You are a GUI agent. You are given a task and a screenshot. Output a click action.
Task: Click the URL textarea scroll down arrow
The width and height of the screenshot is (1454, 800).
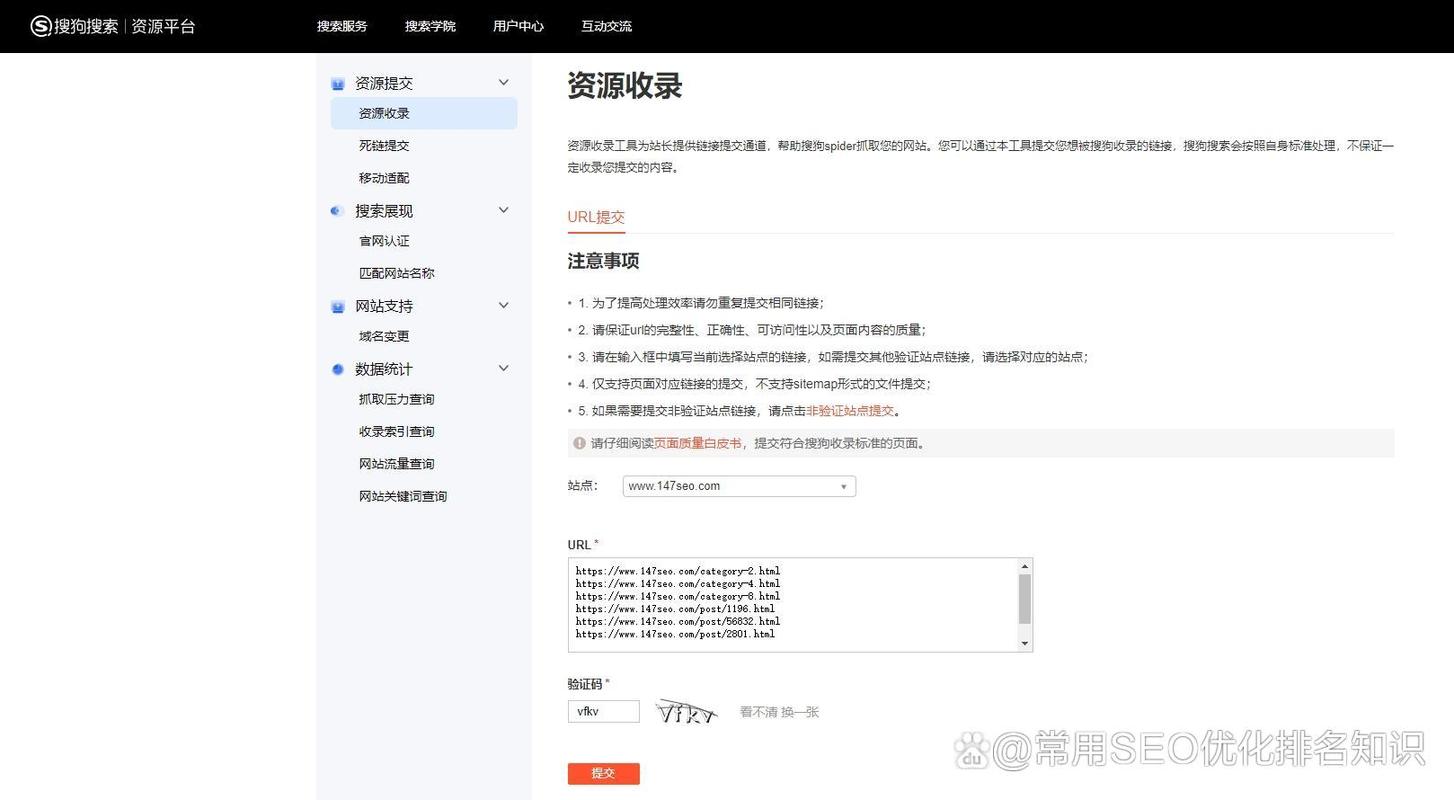(1024, 644)
